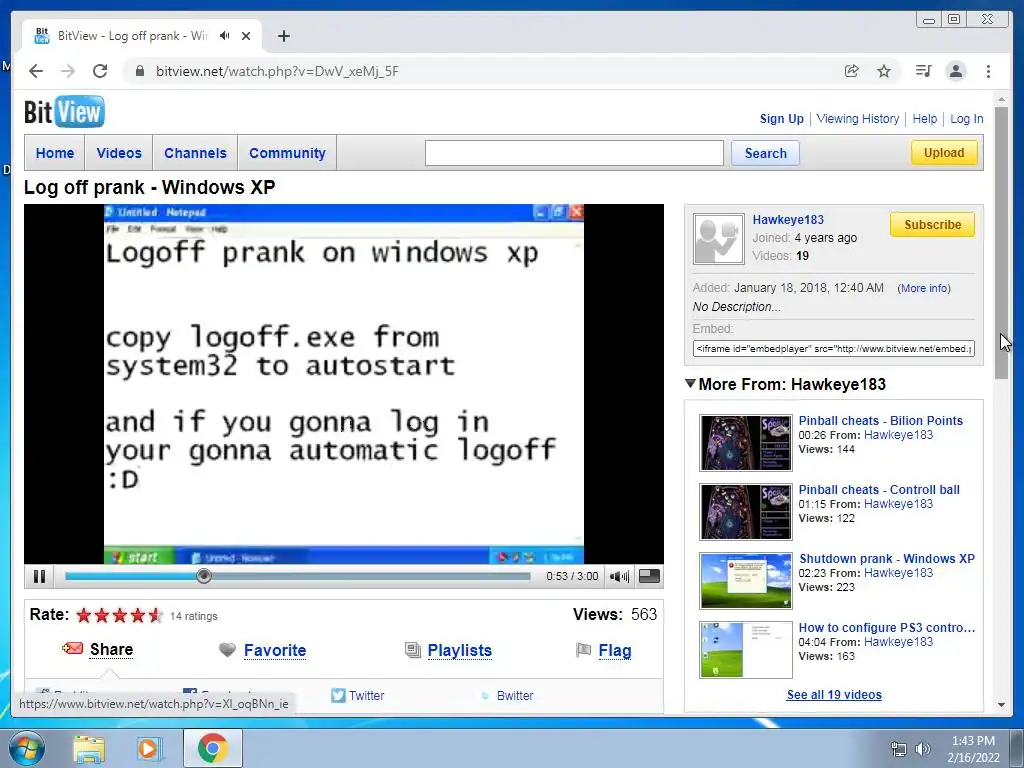This screenshot has width=1024, height=768.
Task: Click the Chrome address bar URL
Action: (277, 71)
